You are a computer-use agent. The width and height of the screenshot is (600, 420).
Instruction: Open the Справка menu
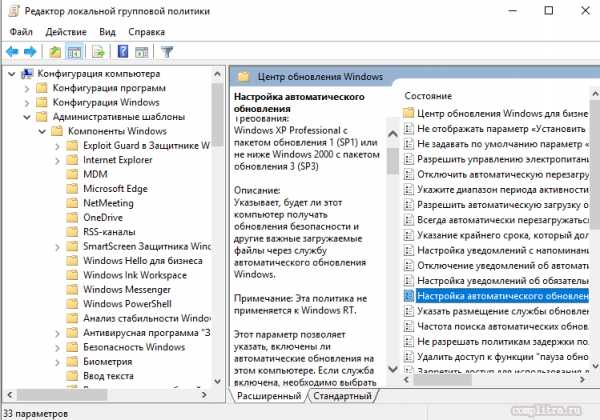[146, 32]
